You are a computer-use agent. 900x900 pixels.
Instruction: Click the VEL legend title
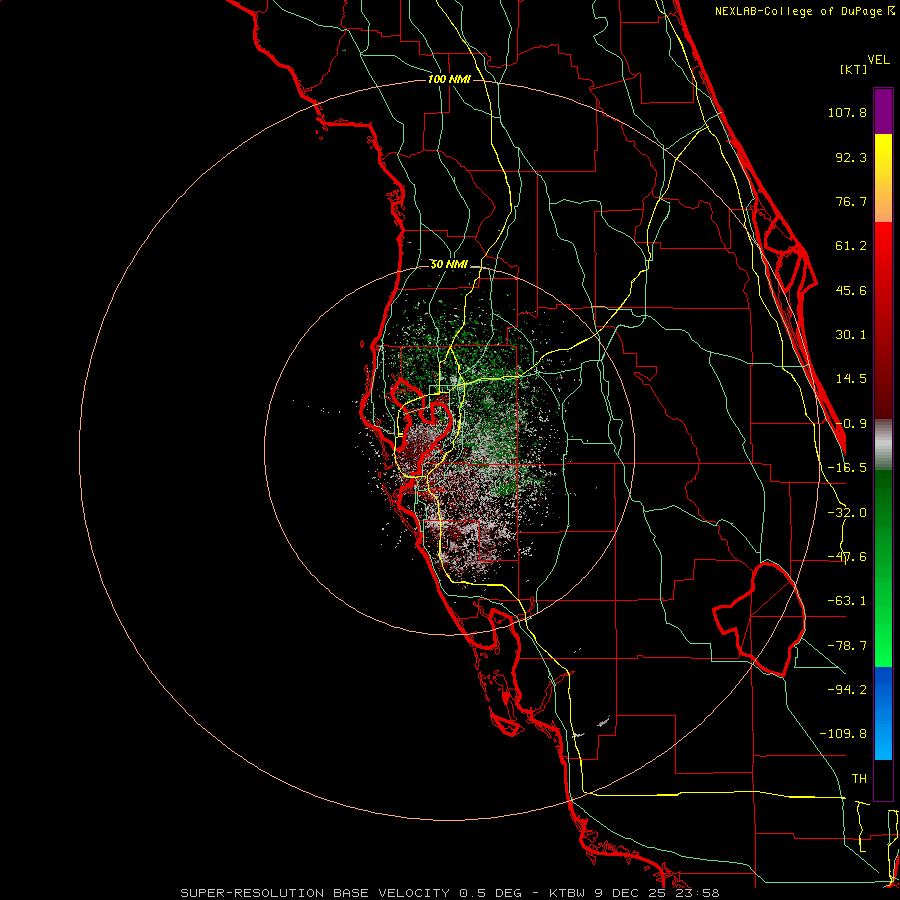pos(878,60)
